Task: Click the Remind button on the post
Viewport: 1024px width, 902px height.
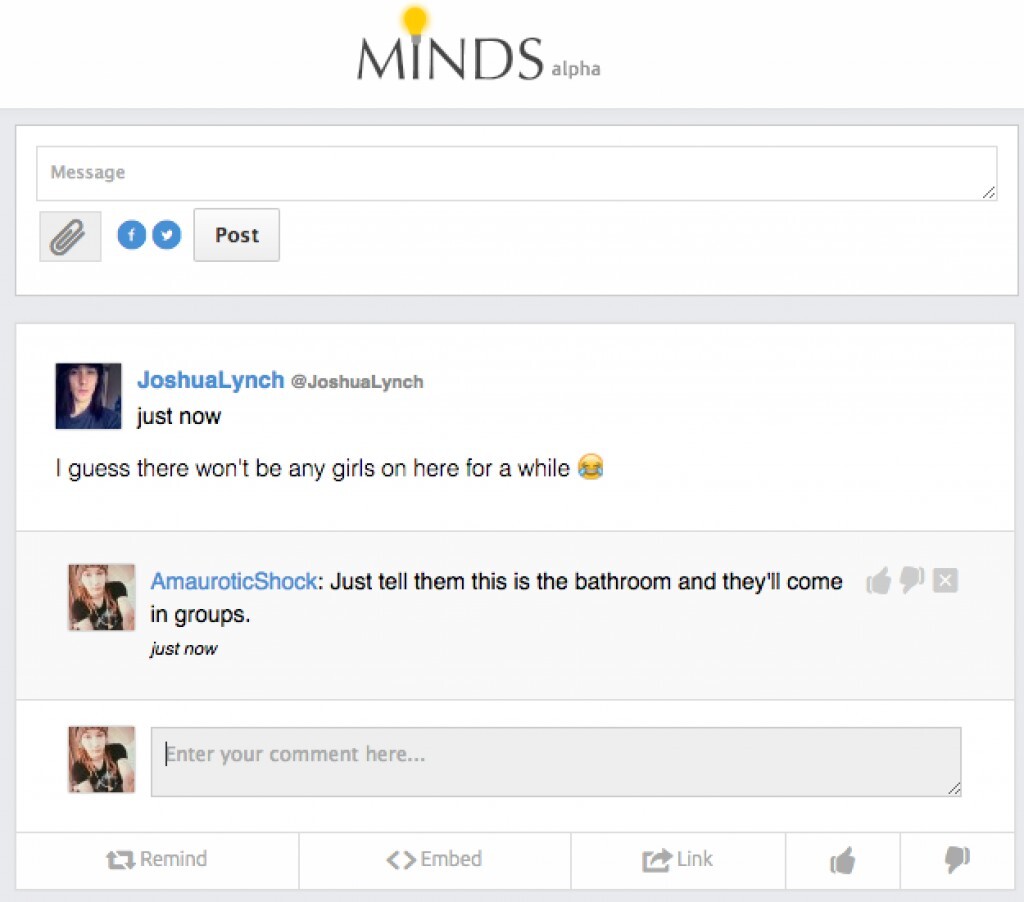Action: pyautogui.click(x=157, y=859)
